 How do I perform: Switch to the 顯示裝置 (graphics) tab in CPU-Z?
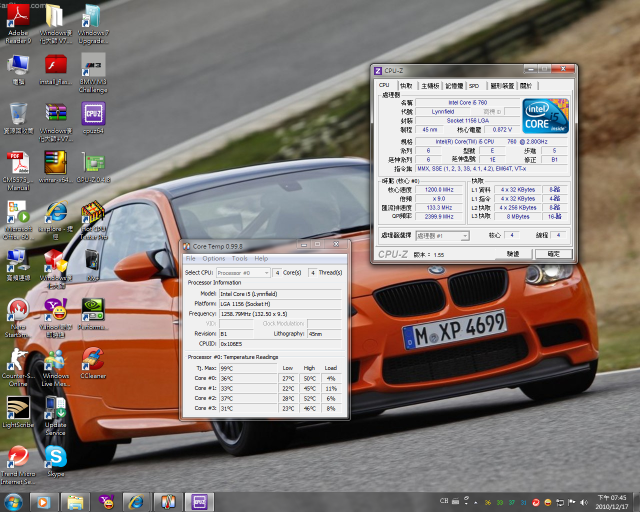[x=502, y=86]
